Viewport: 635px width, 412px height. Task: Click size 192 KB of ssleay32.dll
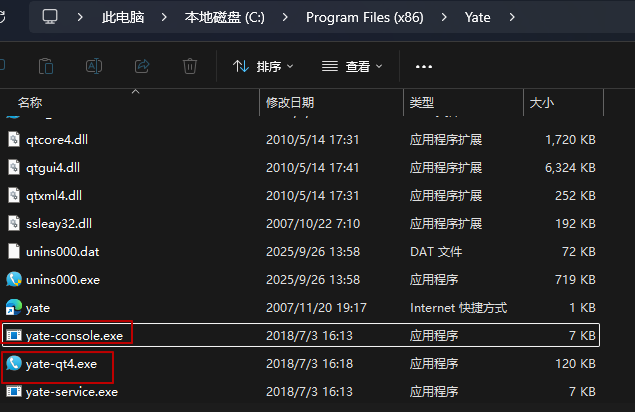575,224
